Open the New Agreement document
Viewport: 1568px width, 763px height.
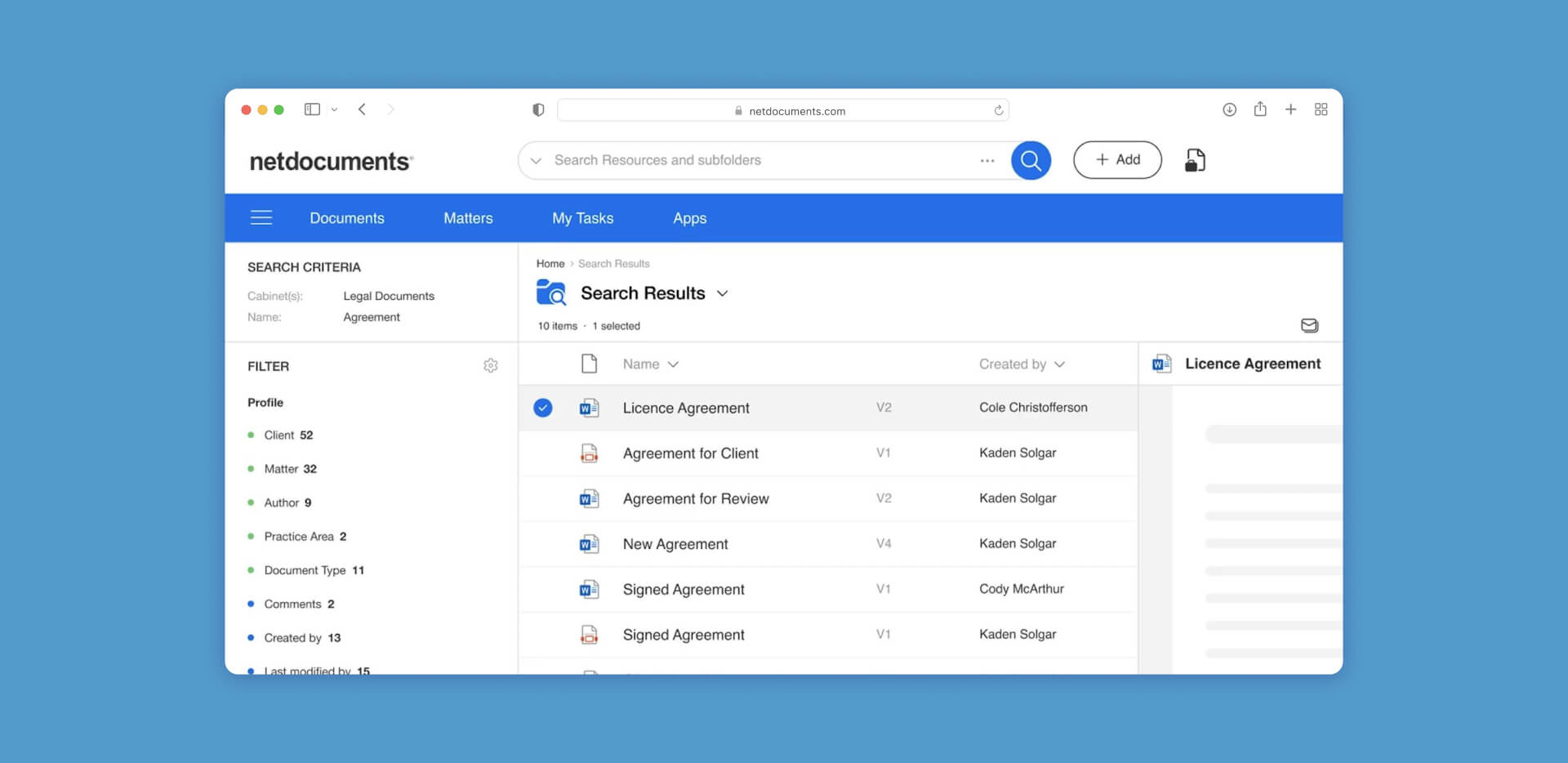(675, 544)
